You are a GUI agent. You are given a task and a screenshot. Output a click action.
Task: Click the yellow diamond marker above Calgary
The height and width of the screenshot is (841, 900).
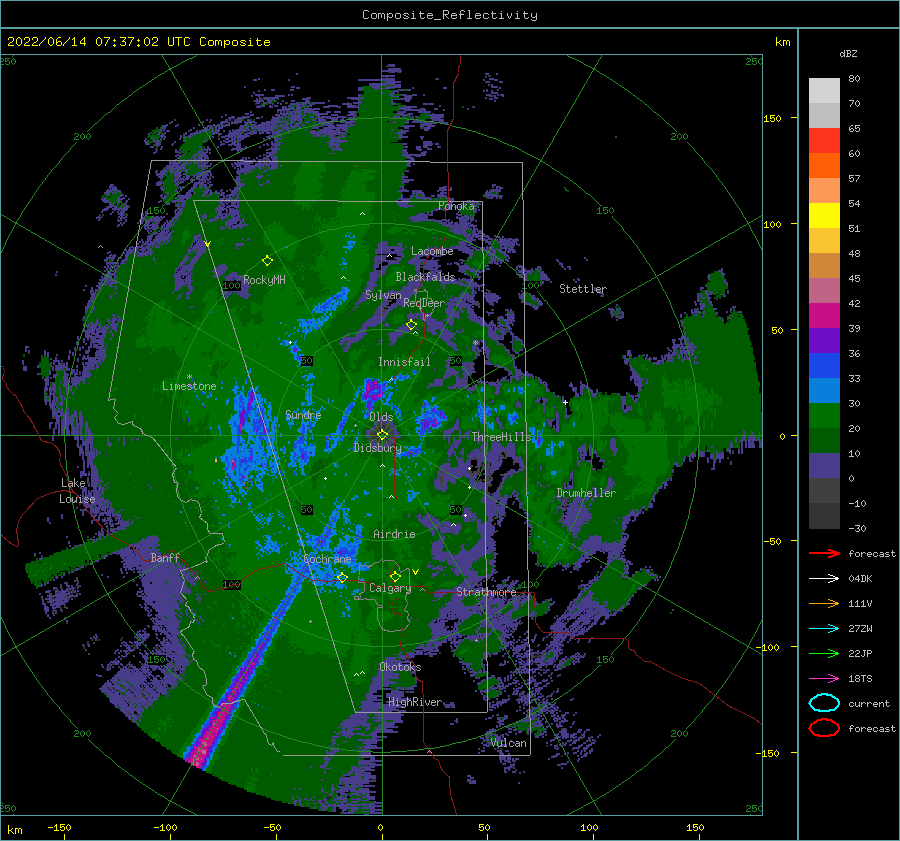pyautogui.click(x=395, y=576)
